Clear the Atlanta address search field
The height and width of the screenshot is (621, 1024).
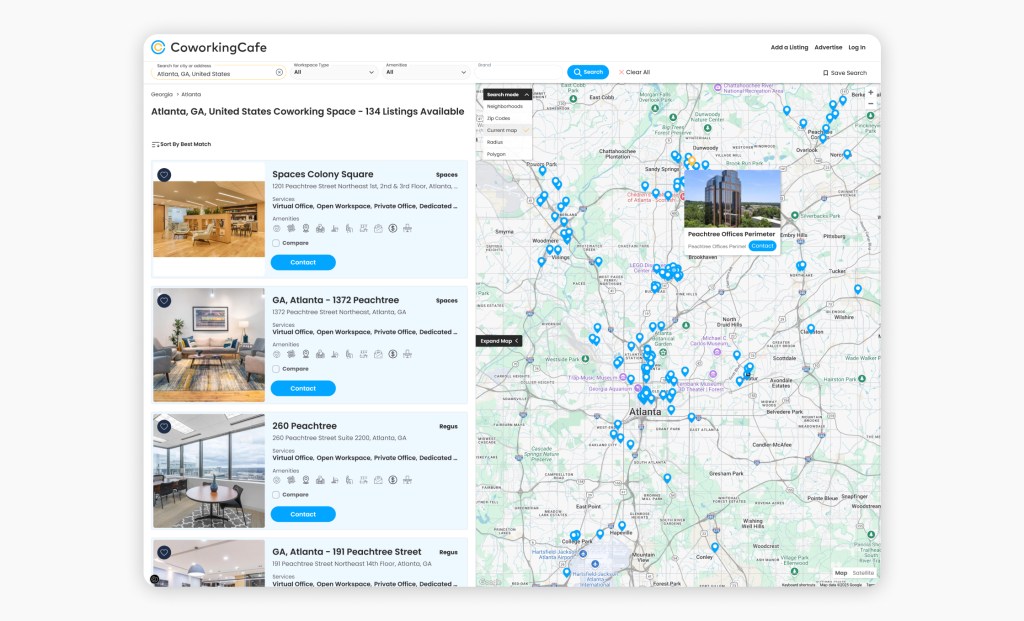click(280, 72)
